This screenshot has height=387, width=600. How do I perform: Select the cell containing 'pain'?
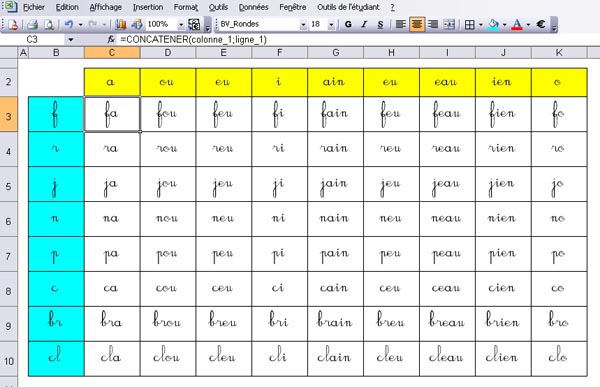[x=336, y=254]
